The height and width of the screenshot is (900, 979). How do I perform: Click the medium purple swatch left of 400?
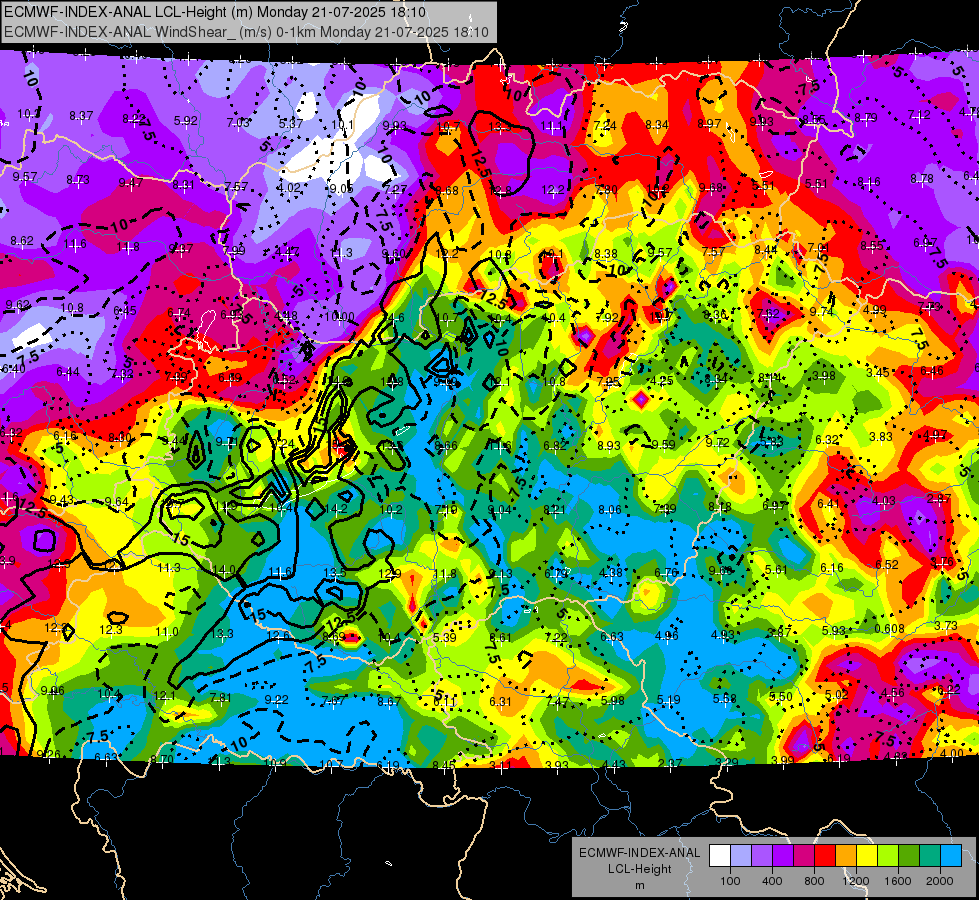point(762,856)
